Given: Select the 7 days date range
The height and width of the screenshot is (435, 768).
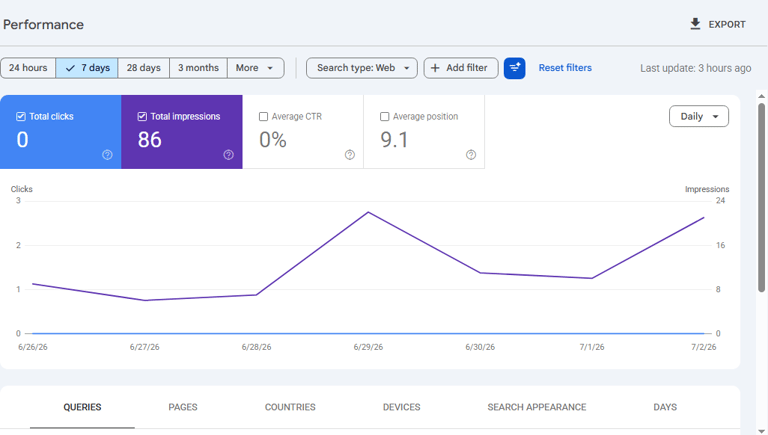Looking at the screenshot, I should tap(87, 68).
